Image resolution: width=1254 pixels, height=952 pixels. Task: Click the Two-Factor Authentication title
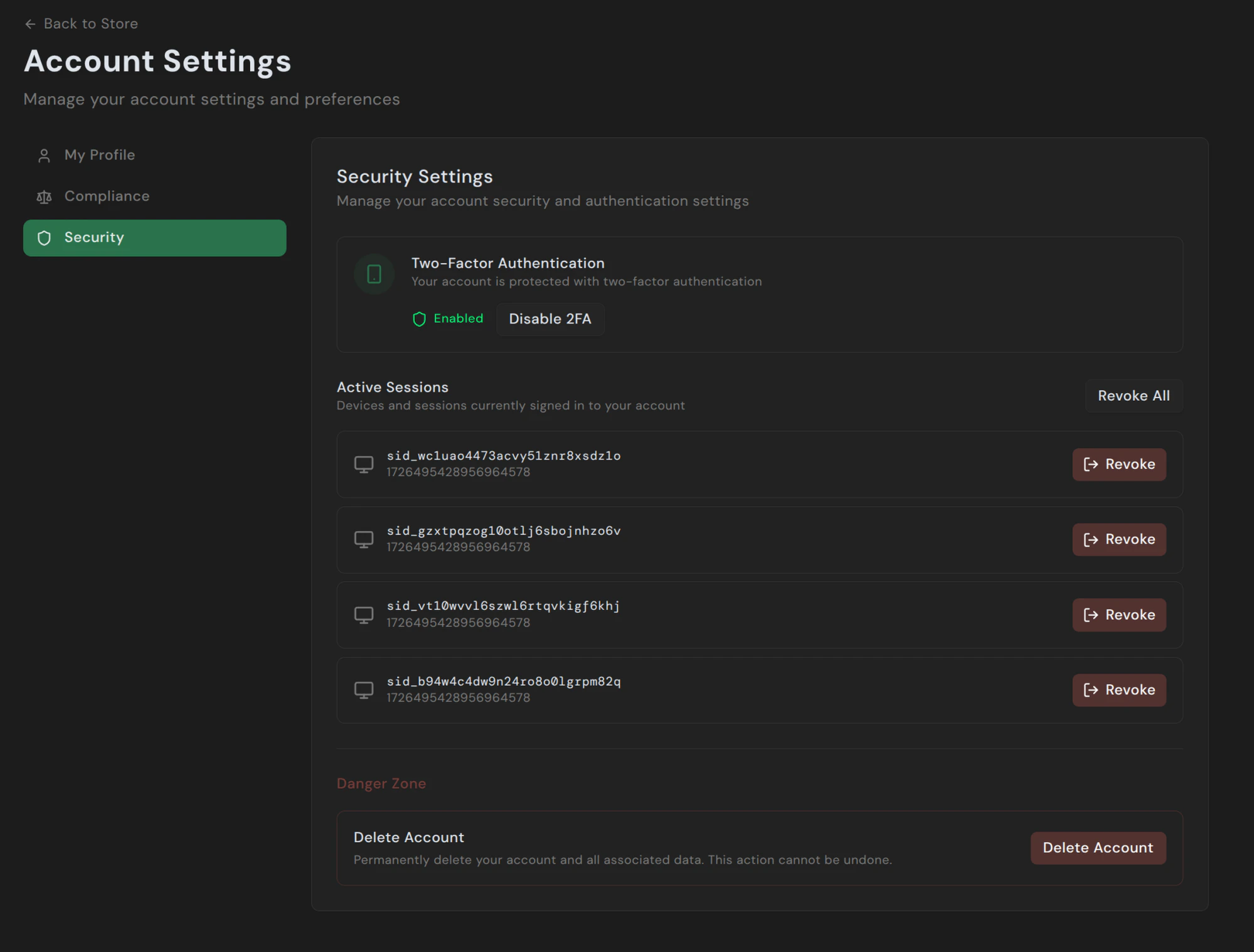508,263
